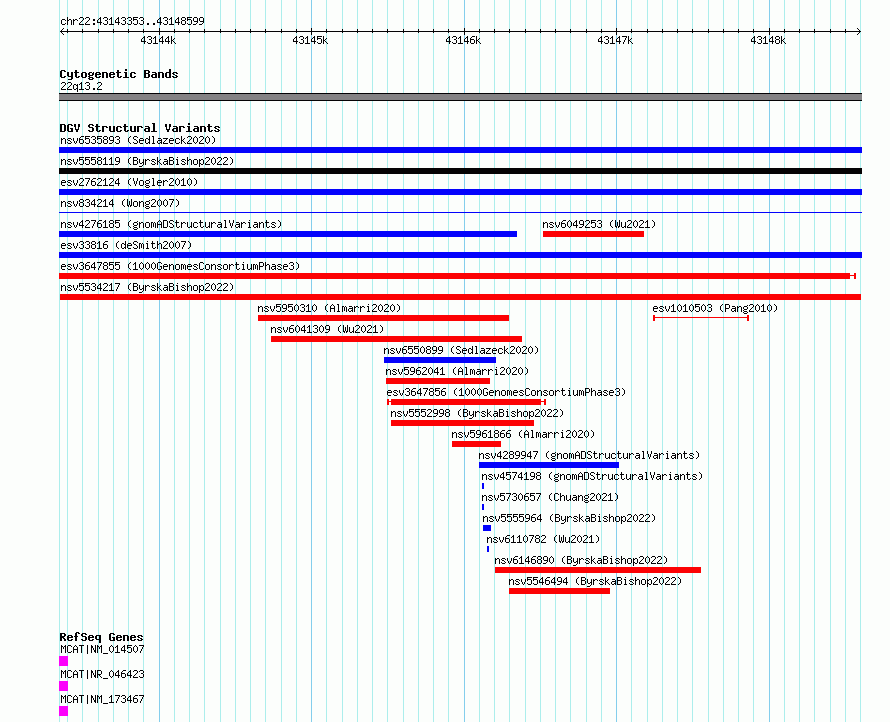This screenshot has width=890, height=722.
Task: Select the red bar under nsv6041309
Action: click(396, 339)
